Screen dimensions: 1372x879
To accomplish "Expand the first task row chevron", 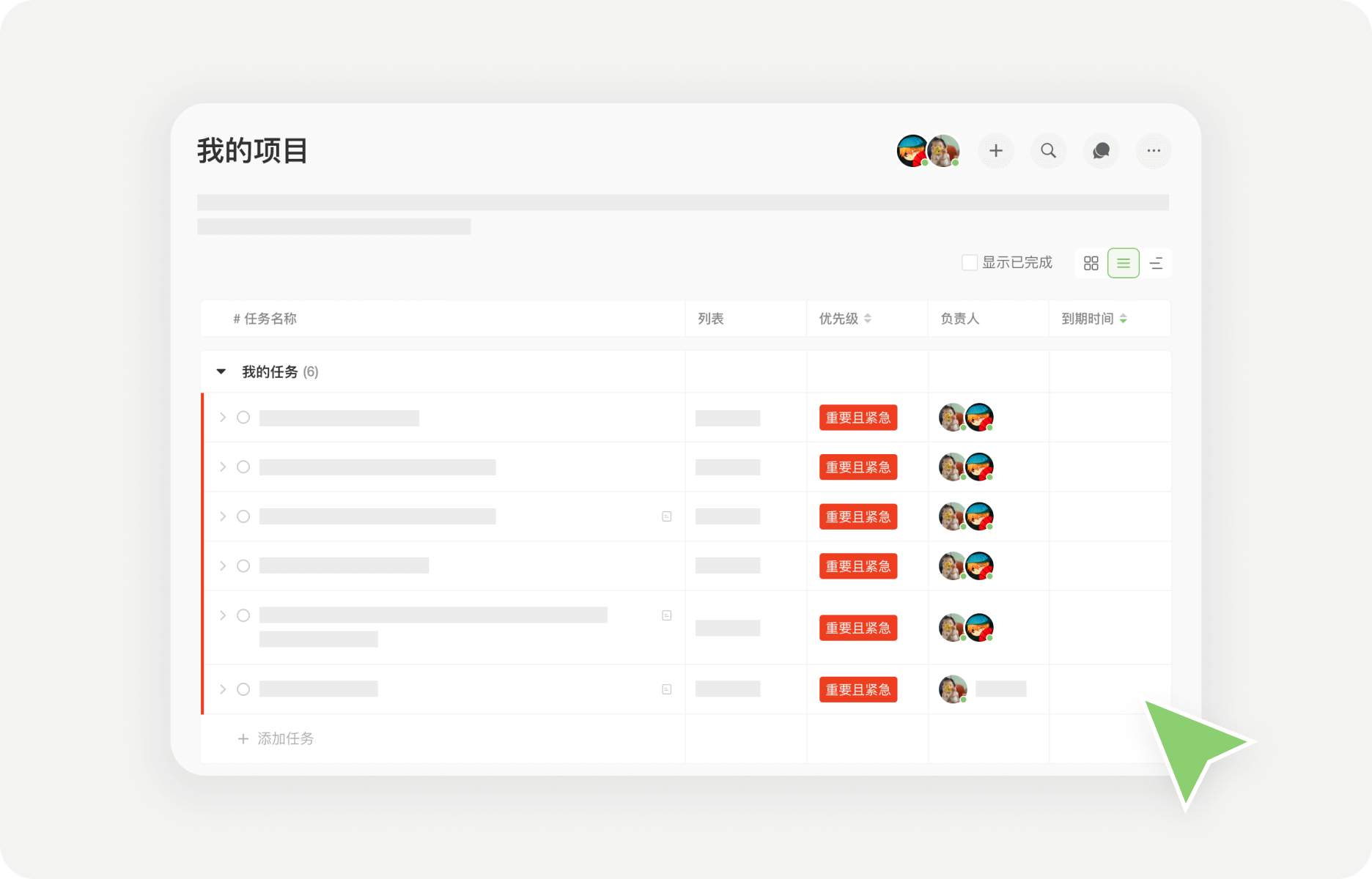I will pyautogui.click(x=222, y=417).
